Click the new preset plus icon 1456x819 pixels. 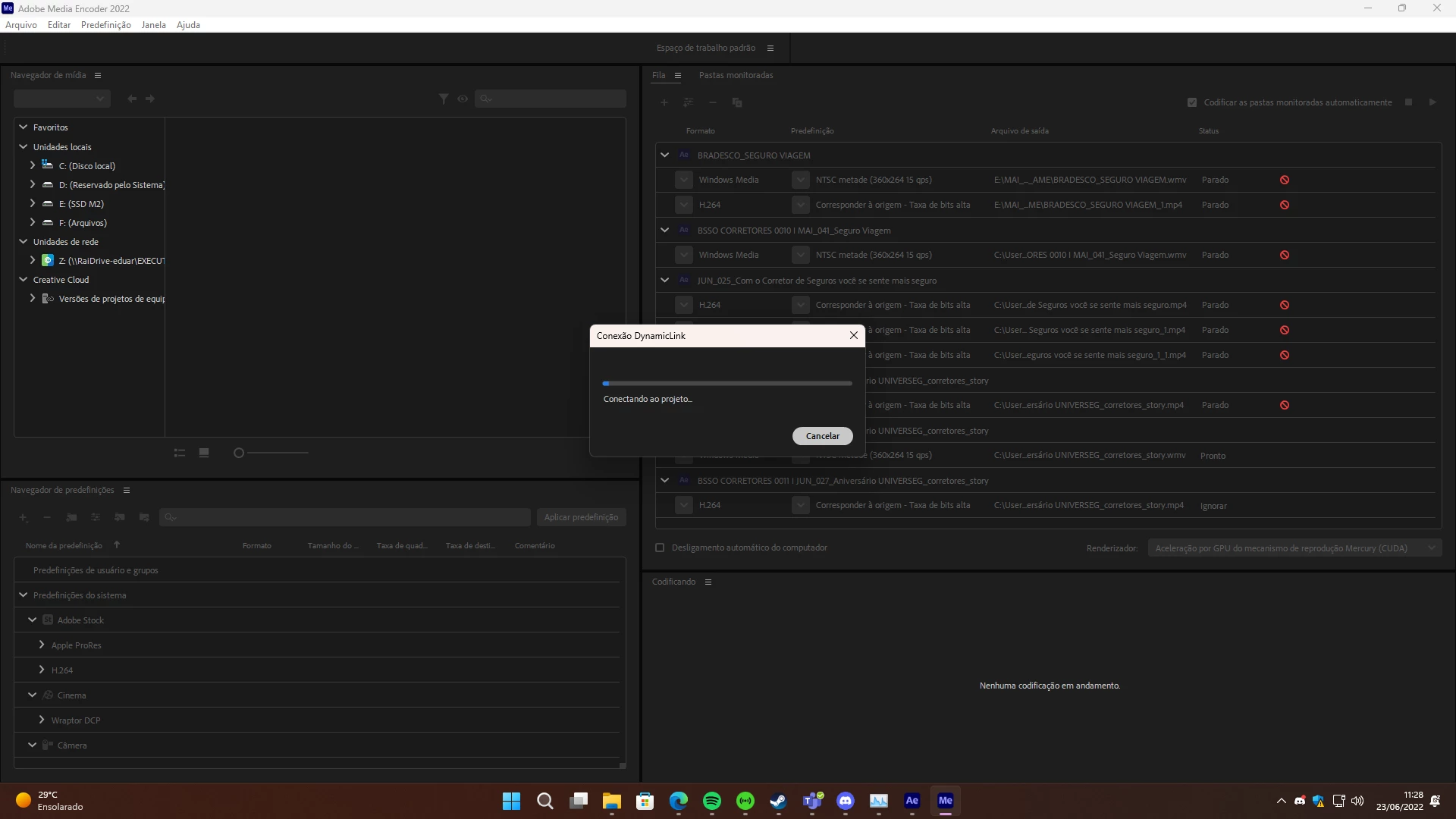coord(24,517)
